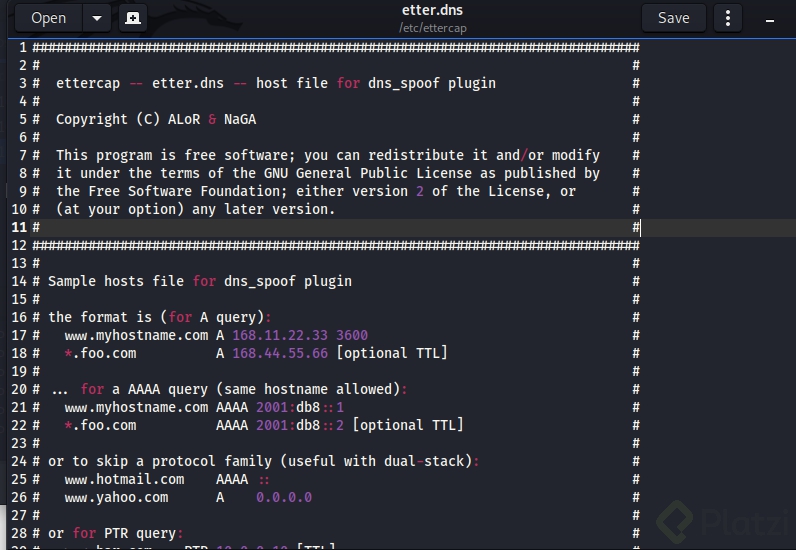Screen dimensions: 796x550
Task: Click '(at your option) any later version.' line
Action: pos(195,209)
